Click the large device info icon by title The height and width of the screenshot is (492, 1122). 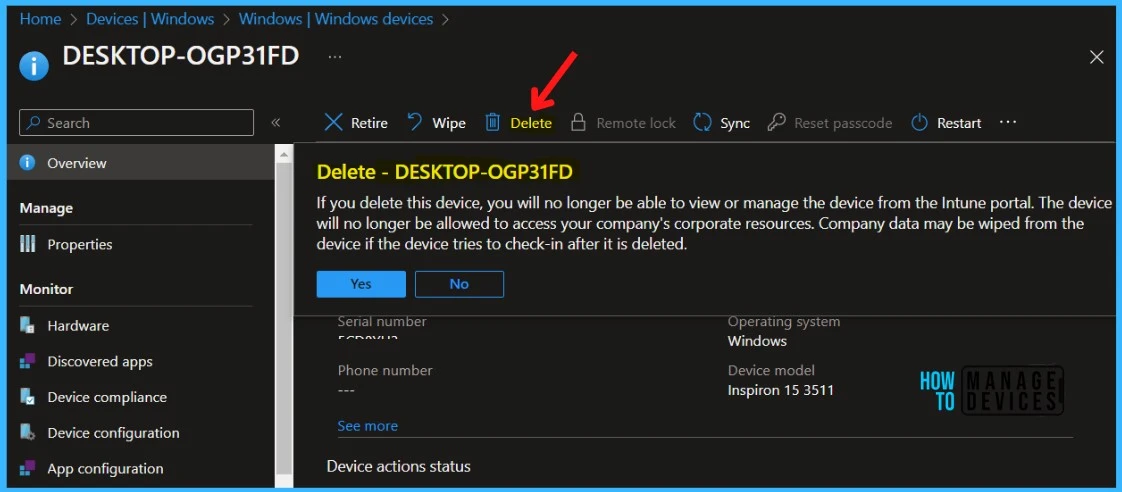34,66
